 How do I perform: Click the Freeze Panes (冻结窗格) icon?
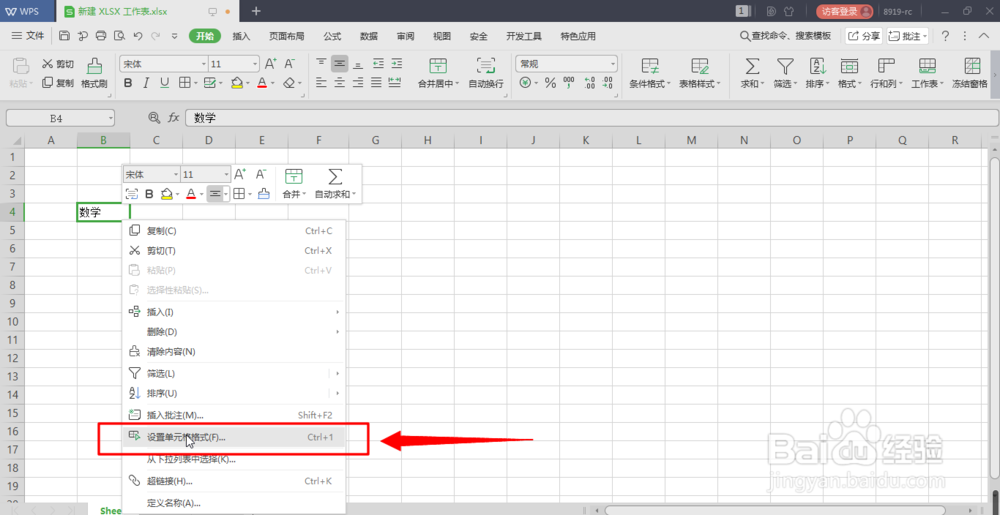(x=972, y=66)
